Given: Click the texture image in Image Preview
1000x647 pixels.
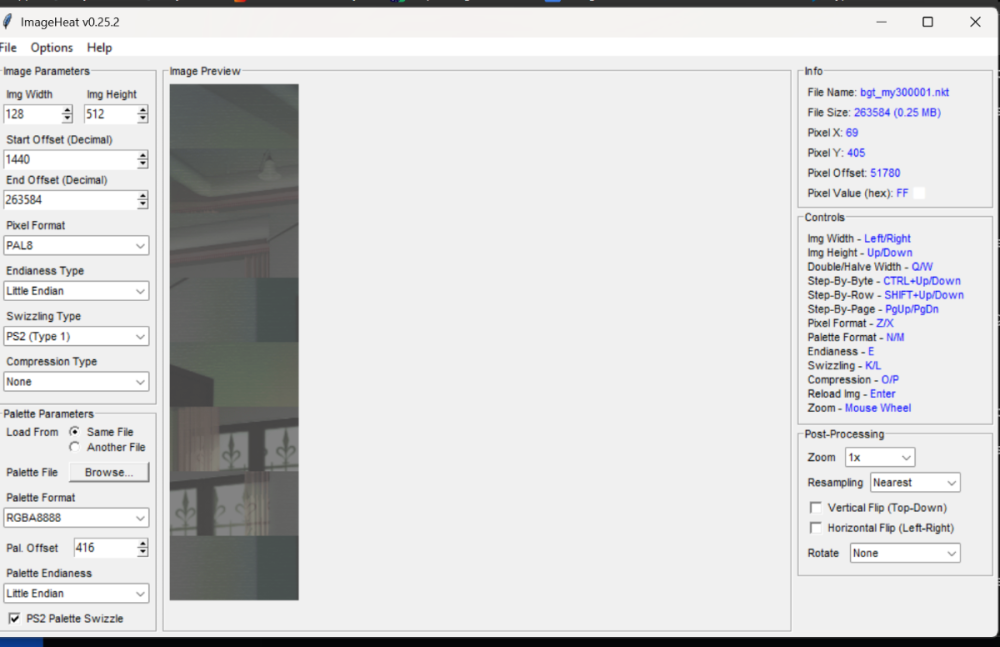Looking at the screenshot, I should tap(234, 342).
